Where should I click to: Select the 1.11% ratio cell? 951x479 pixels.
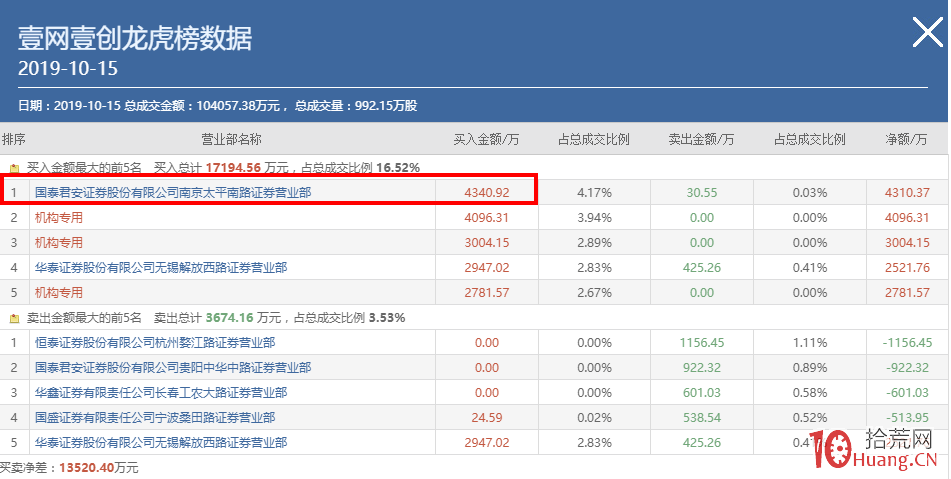coord(810,343)
